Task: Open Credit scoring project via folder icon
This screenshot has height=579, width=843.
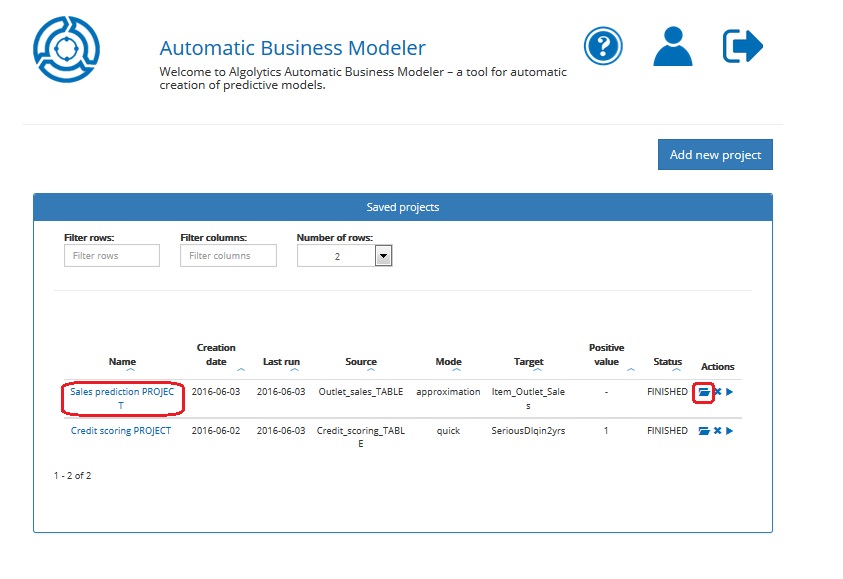Action: pos(704,431)
